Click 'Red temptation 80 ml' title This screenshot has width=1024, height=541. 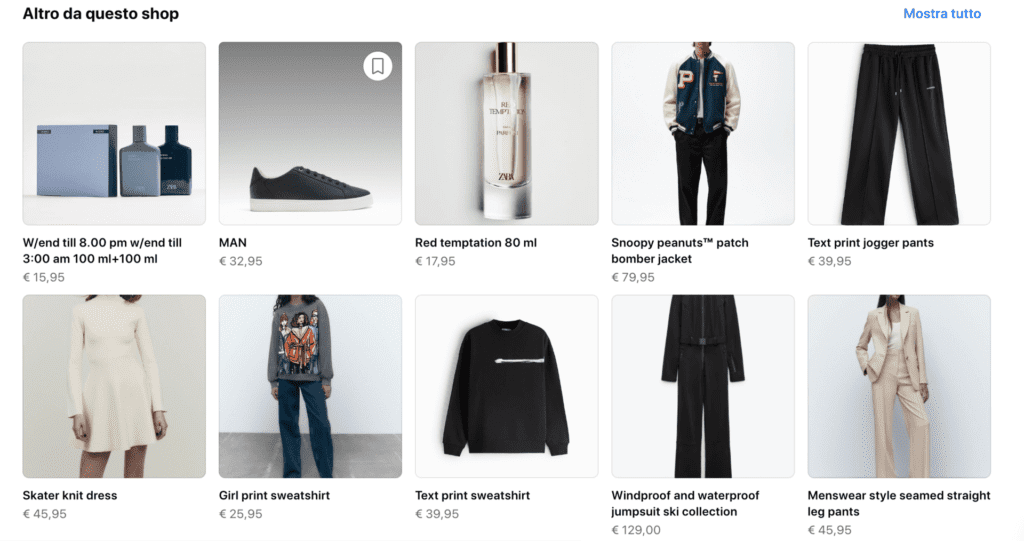(476, 242)
